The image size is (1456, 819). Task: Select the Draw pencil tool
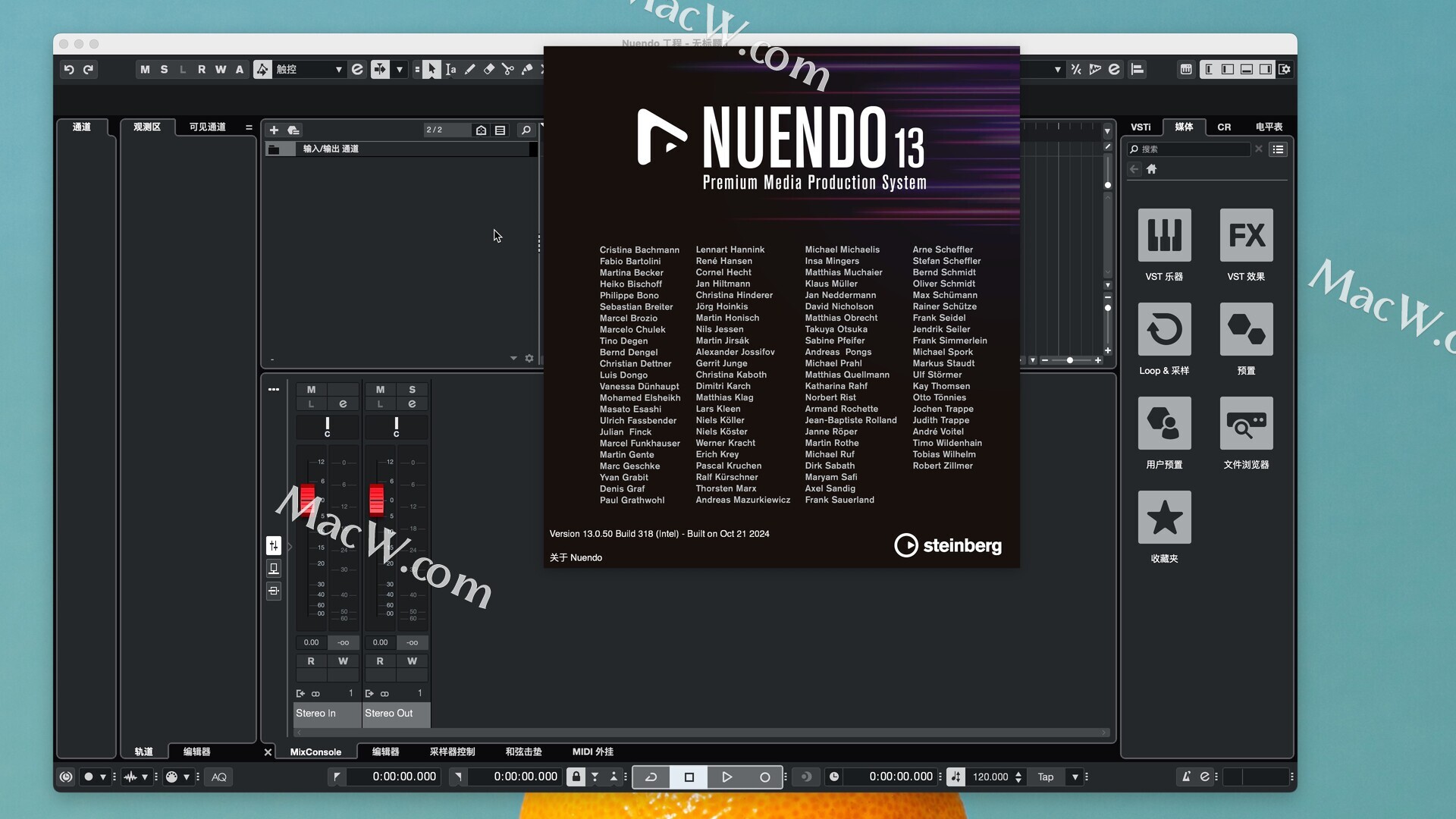coord(470,69)
